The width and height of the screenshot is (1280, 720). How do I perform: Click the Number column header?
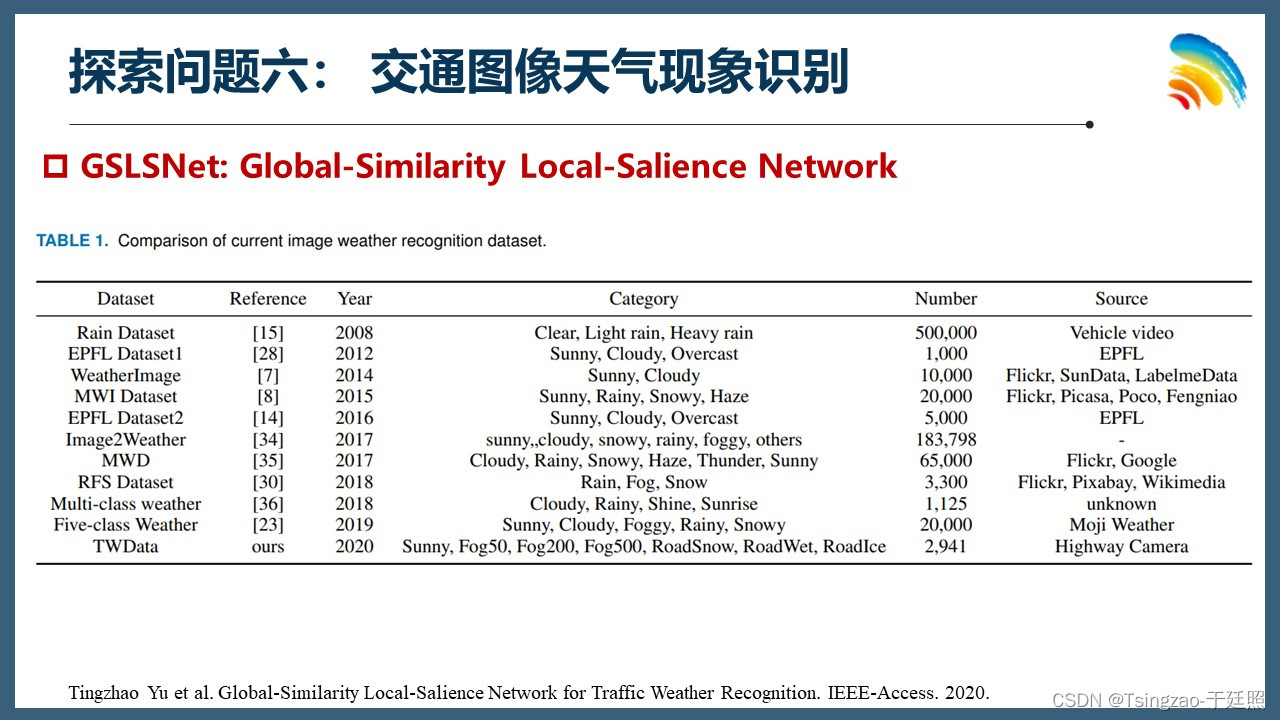[946, 299]
